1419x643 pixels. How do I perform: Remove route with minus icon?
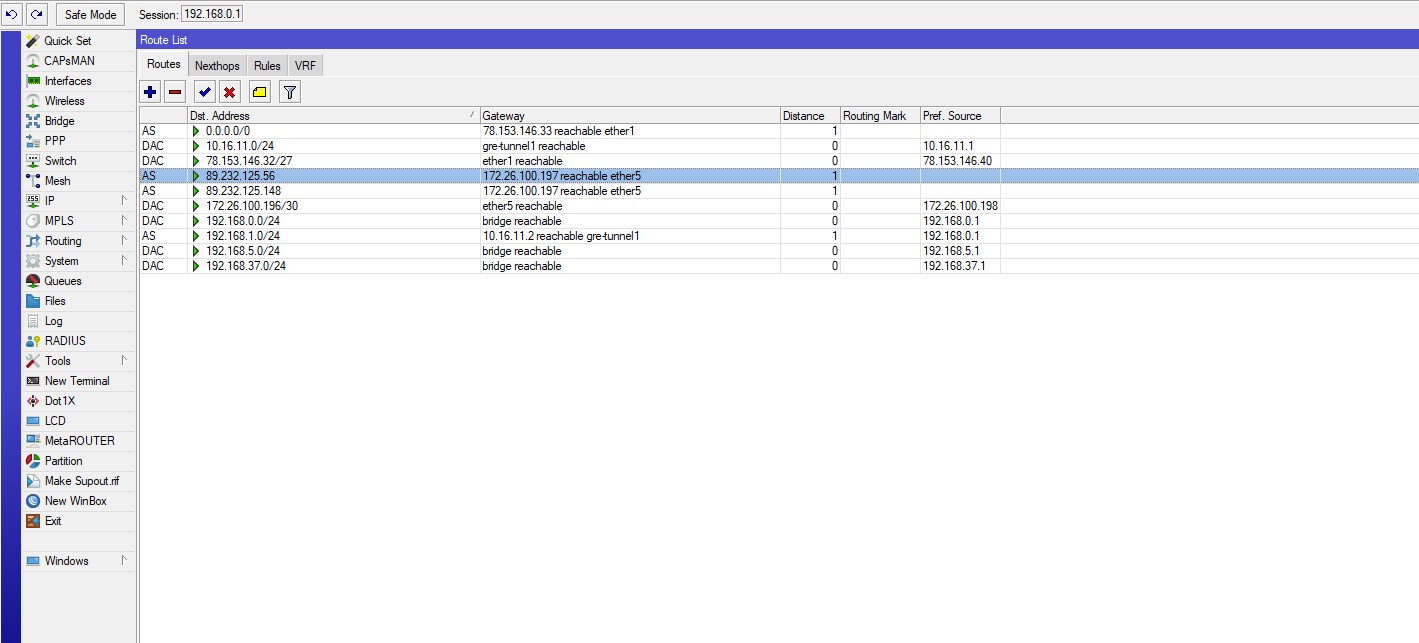[x=175, y=92]
